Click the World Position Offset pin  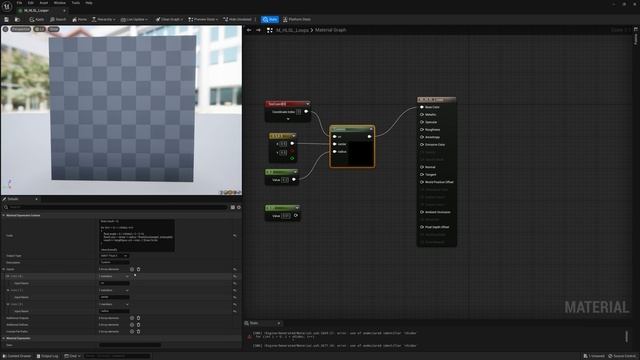coord(422,182)
